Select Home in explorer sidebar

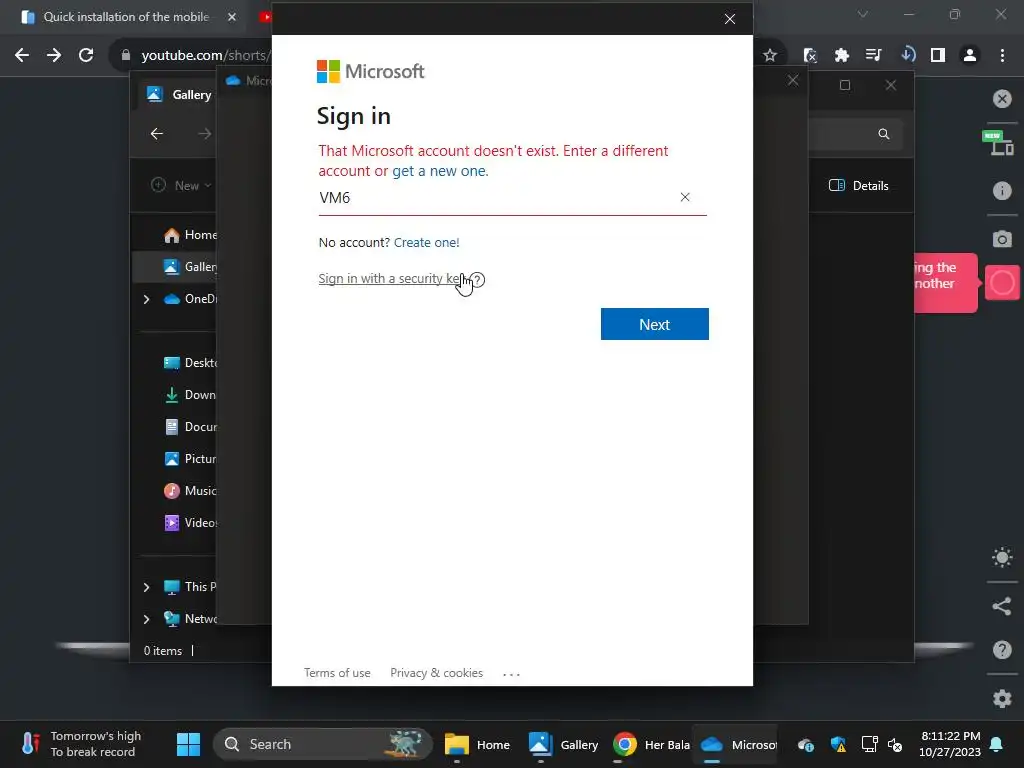pyautogui.click(x=190, y=235)
